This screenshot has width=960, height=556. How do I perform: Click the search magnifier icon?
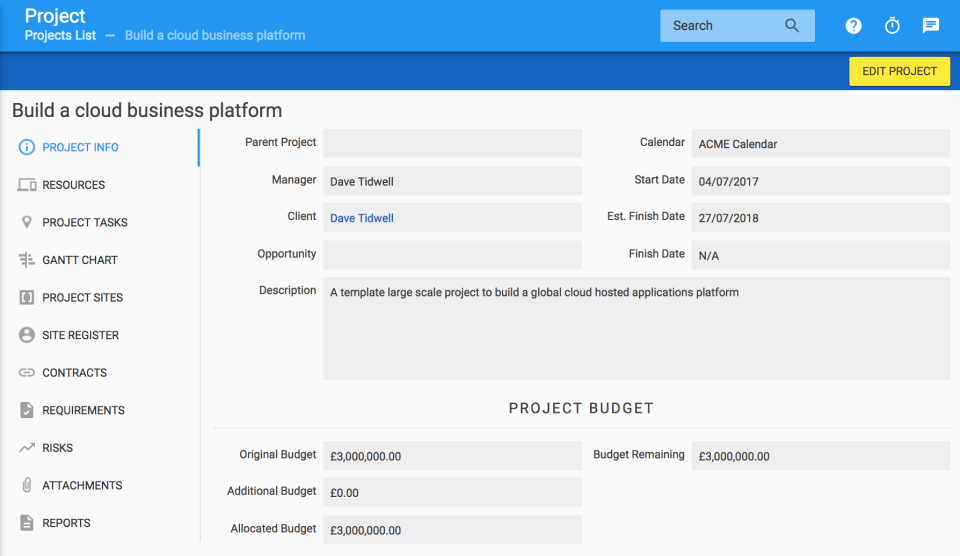(x=792, y=26)
